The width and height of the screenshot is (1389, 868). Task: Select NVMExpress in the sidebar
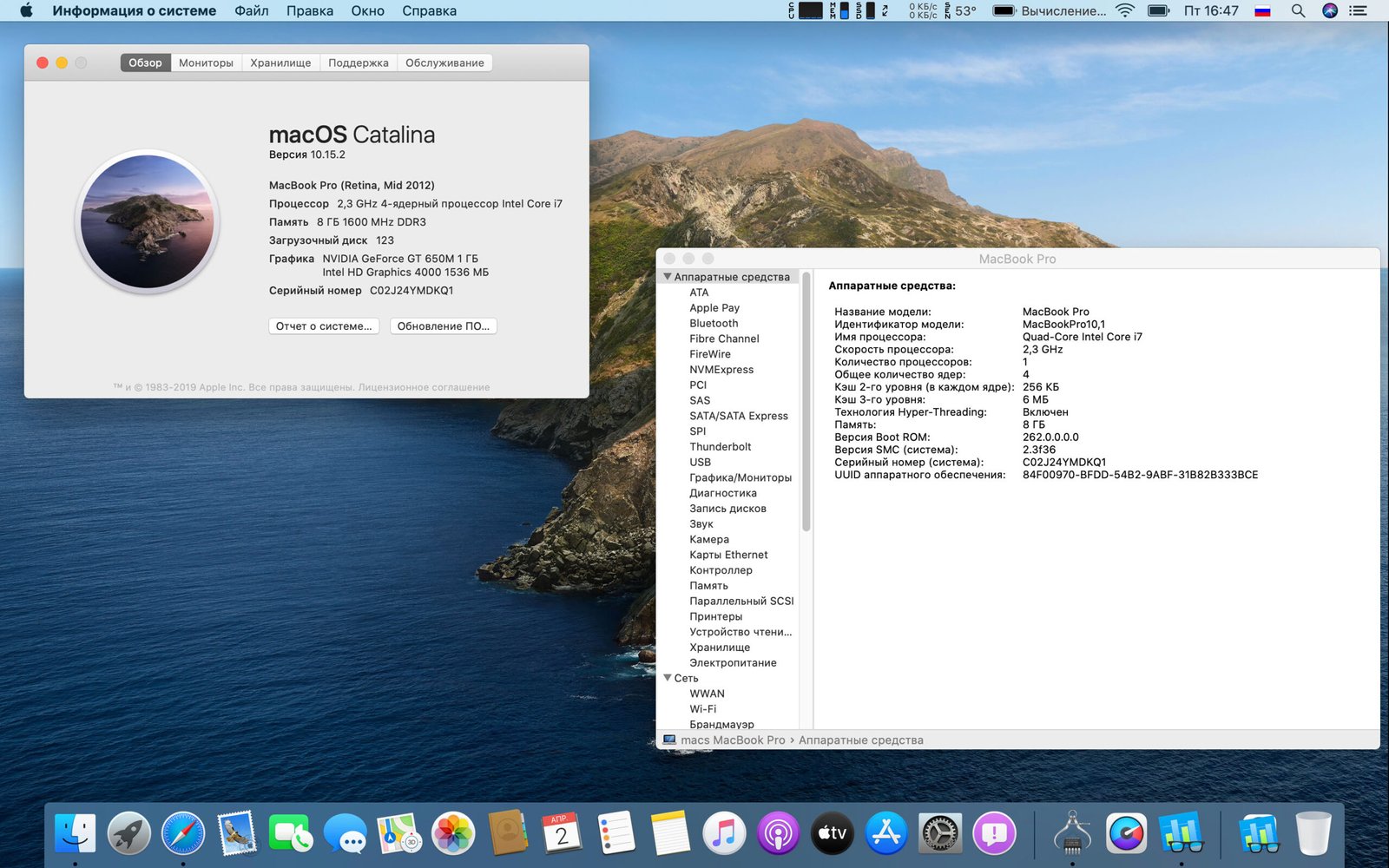721,370
